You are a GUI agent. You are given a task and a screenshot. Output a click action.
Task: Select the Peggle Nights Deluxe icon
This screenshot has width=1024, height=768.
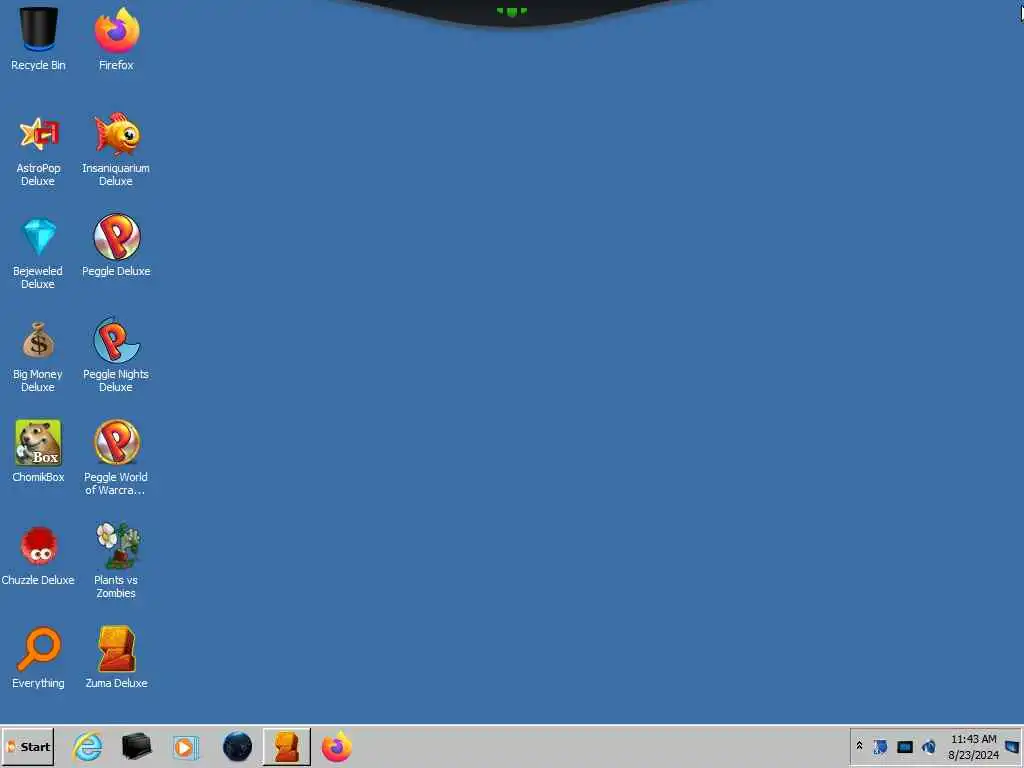[116, 355]
